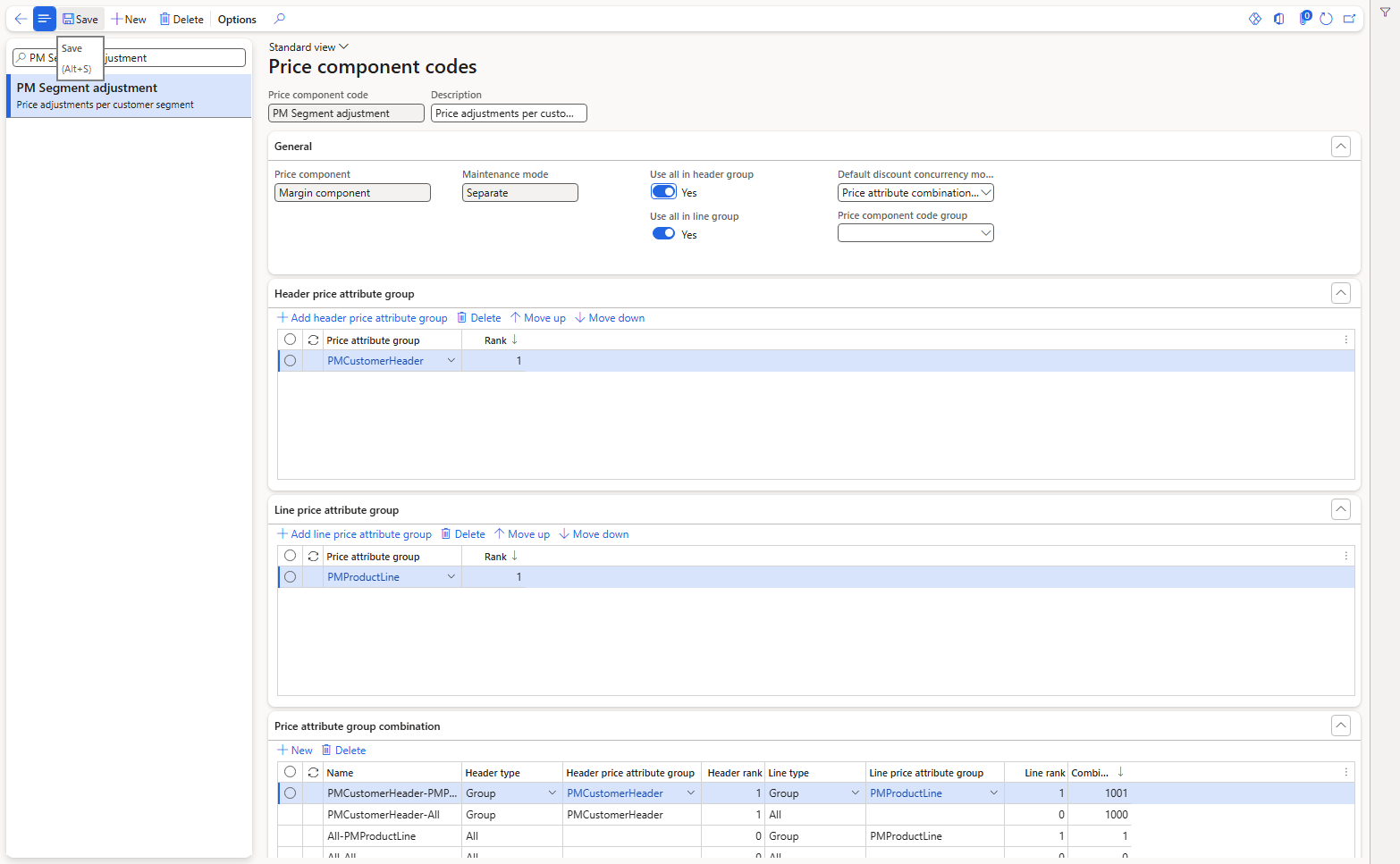The width and height of the screenshot is (1400, 864).
Task: Open the filter funnel pane
Action: coord(1385,13)
